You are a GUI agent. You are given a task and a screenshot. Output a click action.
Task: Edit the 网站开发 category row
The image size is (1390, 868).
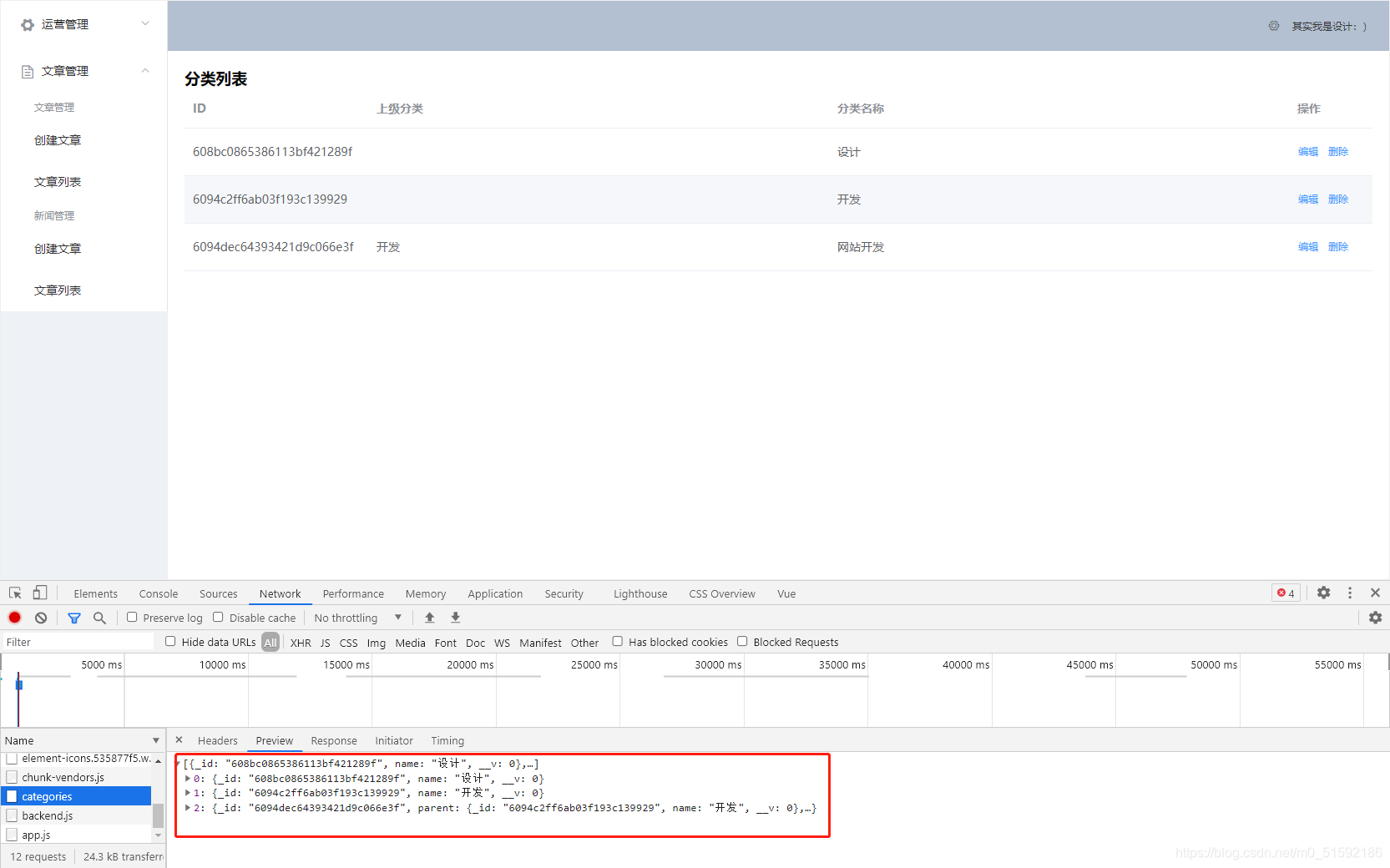(1308, 247)
